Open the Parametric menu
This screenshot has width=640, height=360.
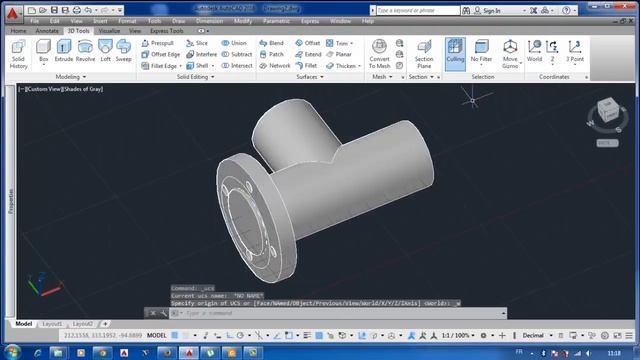pyautogui.click(x=276, y=21)
